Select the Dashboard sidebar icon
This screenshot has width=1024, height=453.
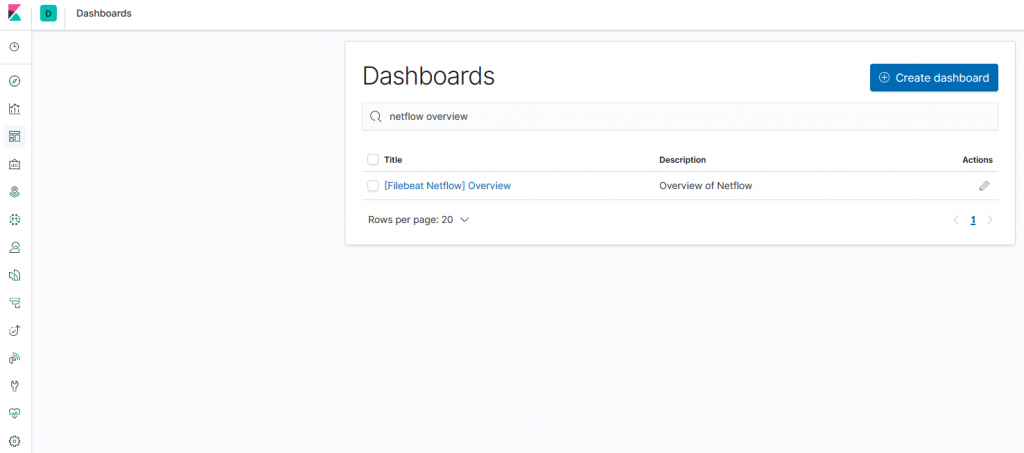14,136
